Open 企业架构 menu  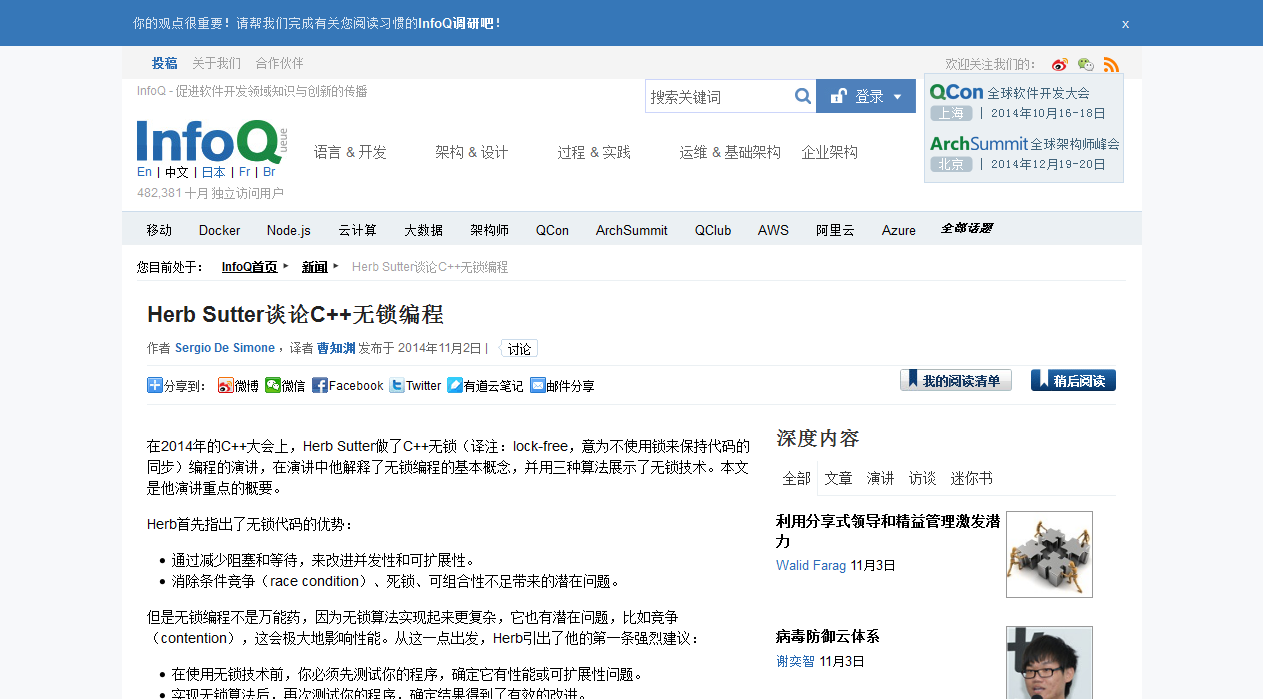click(x=830, y=152)
